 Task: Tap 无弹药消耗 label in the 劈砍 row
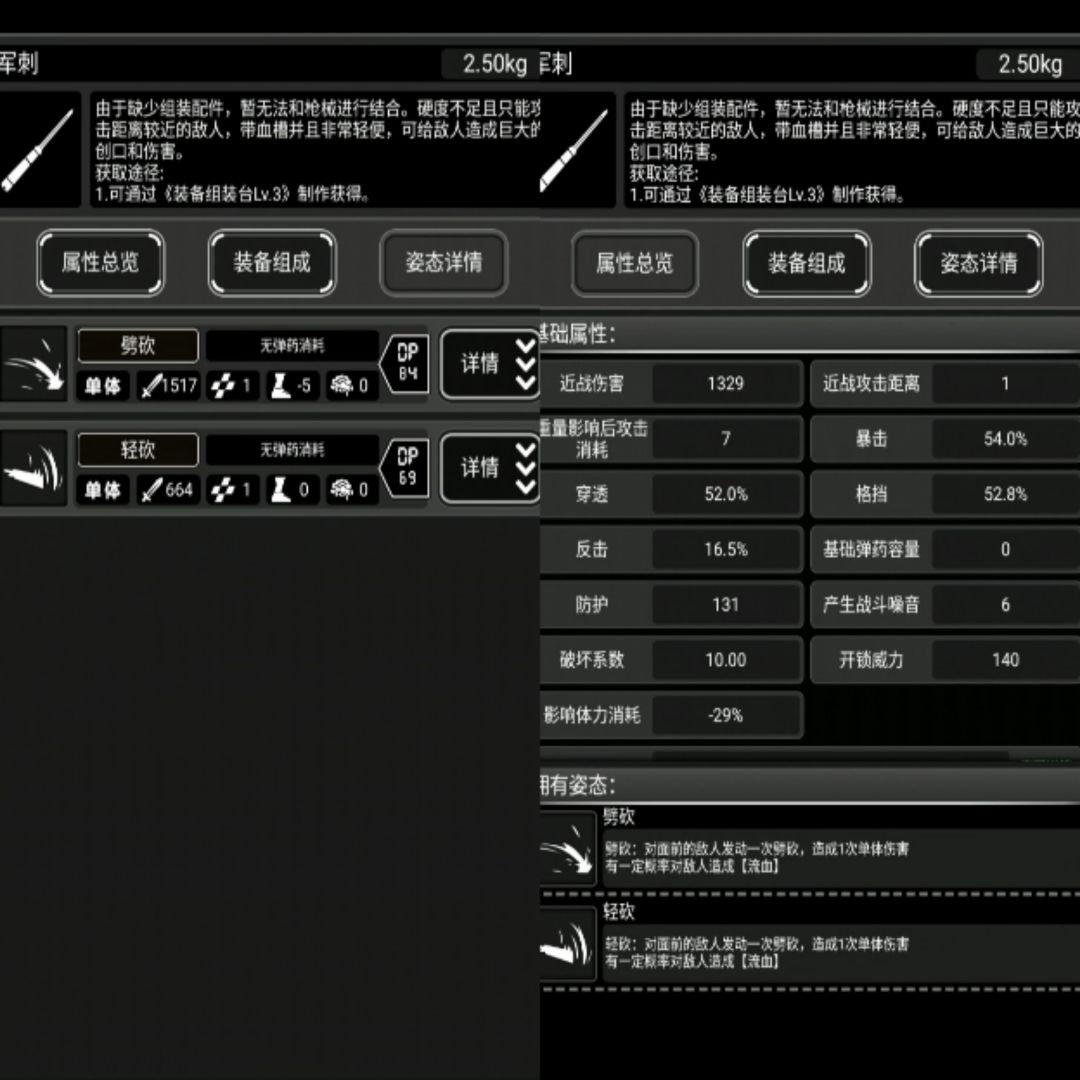[x=292, y=345]
